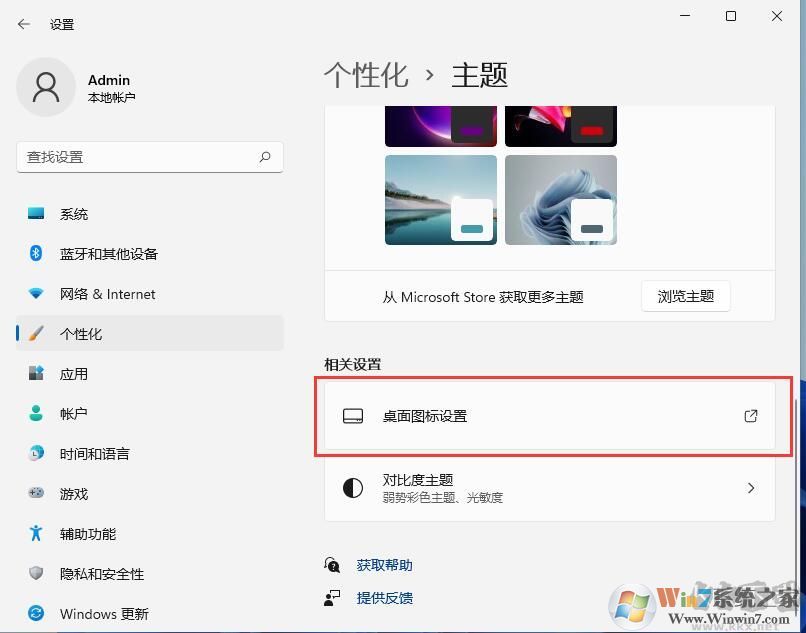Select the mountain lake theme thumbnail

(440, 199)
